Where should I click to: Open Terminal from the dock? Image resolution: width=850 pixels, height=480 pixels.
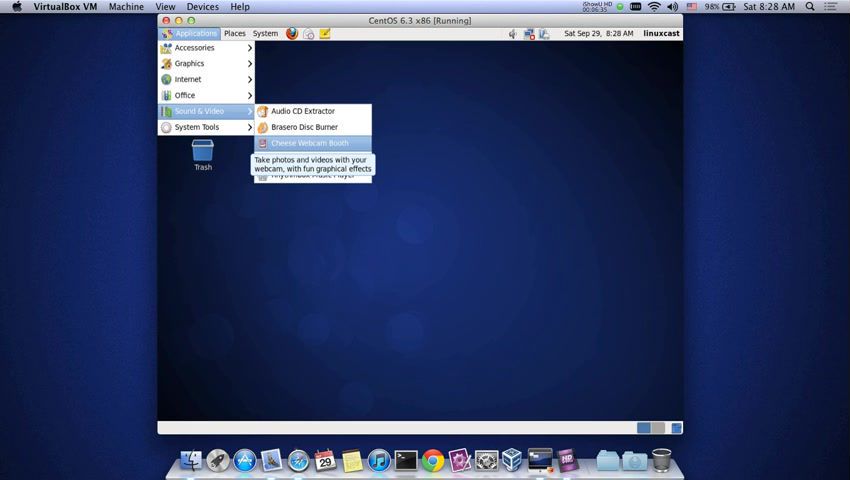click(x=405, y=460)
